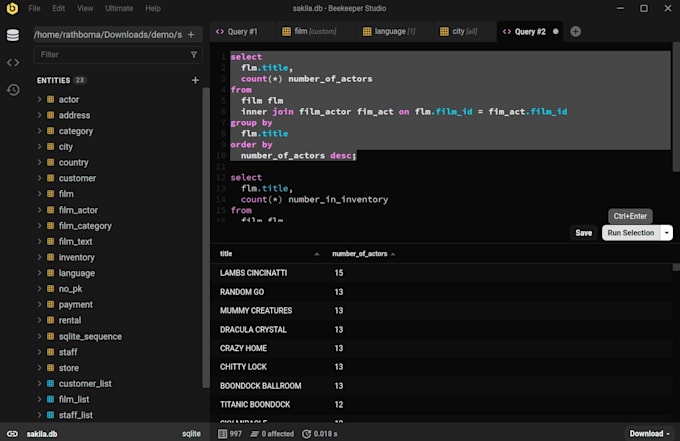Select the no_pk table in the entity list
Screen dimensions: 680x441
tap(70, 289)
